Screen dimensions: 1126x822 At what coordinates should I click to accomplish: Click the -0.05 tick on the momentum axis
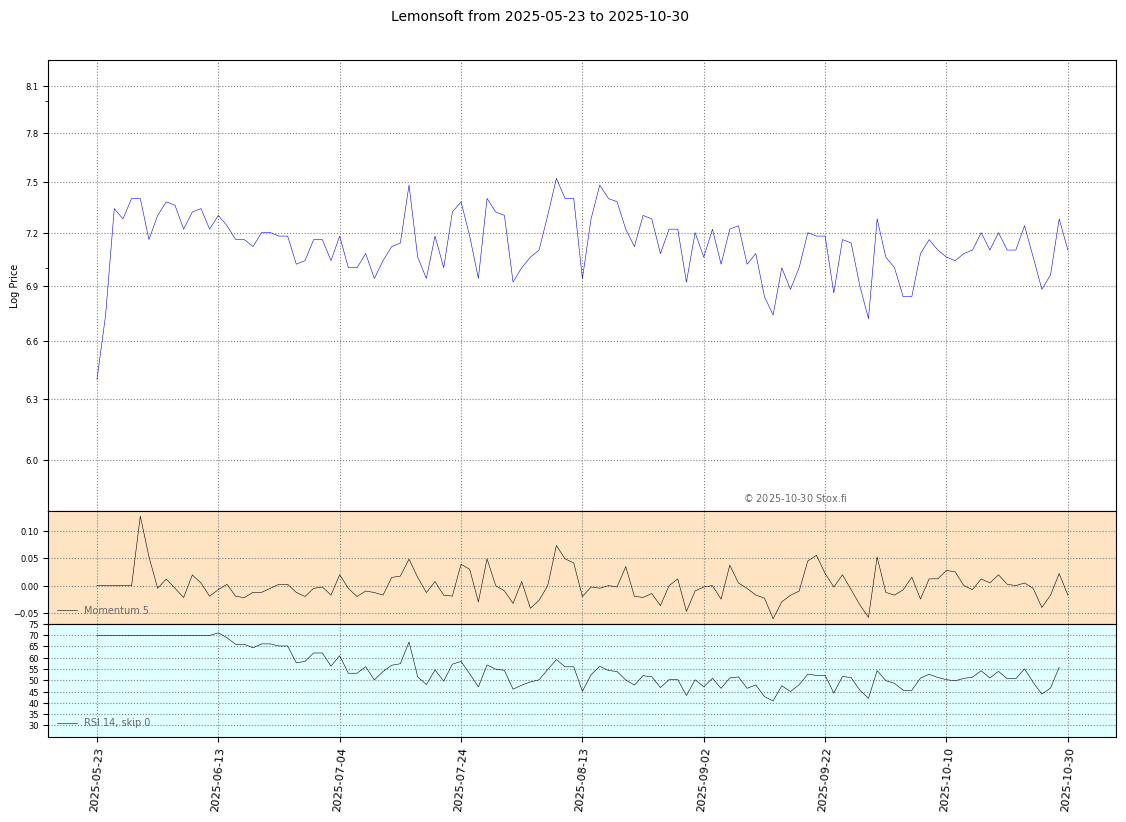click(27, 614)
